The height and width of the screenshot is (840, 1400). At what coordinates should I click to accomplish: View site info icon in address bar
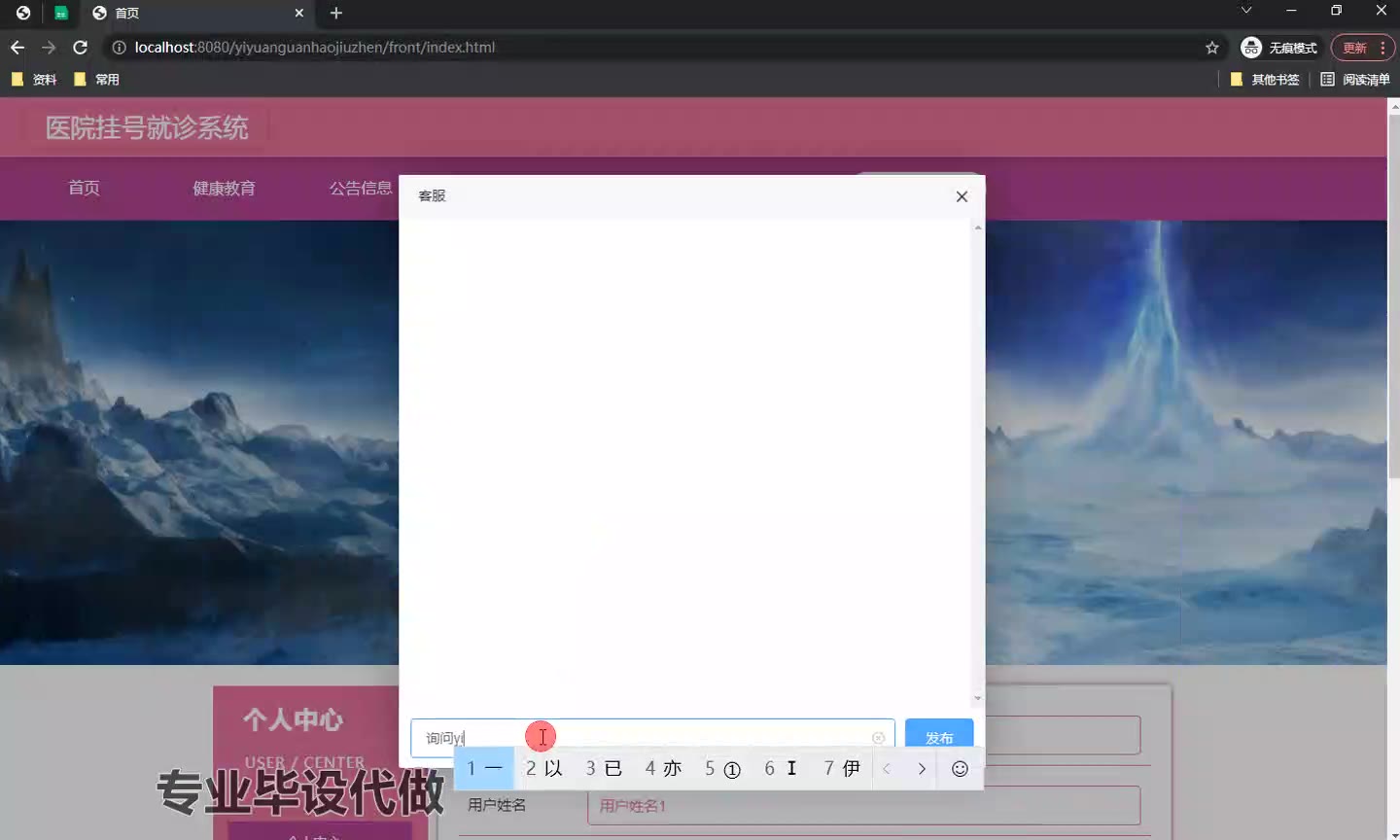pos(119,47)
